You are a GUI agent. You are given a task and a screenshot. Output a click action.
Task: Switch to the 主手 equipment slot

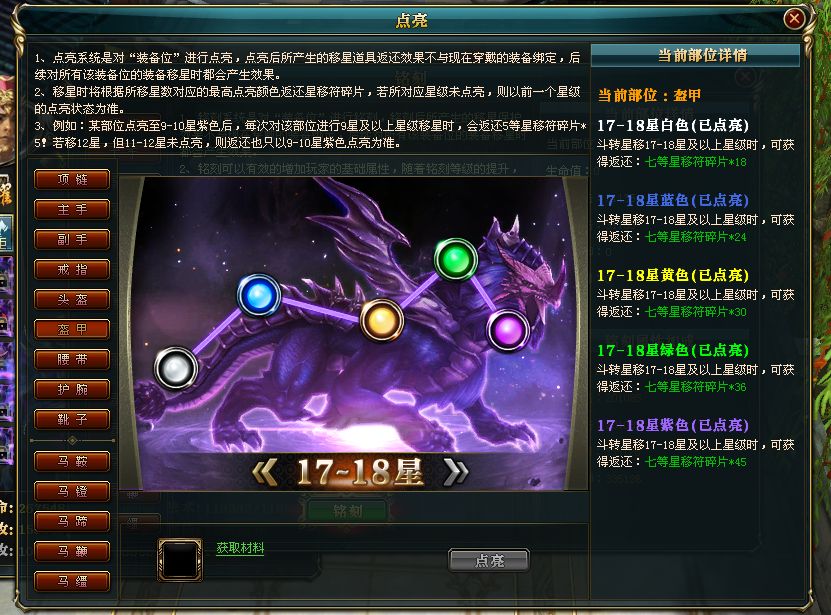72,209
